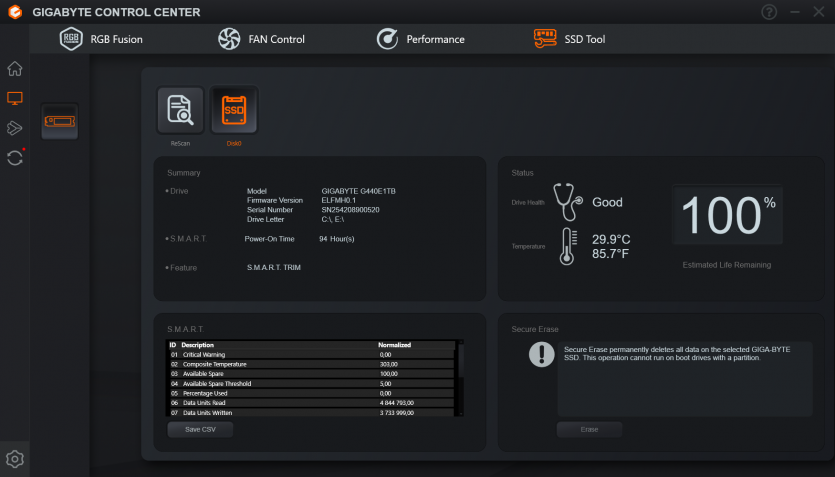Open settings gear at bottom left
This screenshot has width=835, height=477.
14,459
